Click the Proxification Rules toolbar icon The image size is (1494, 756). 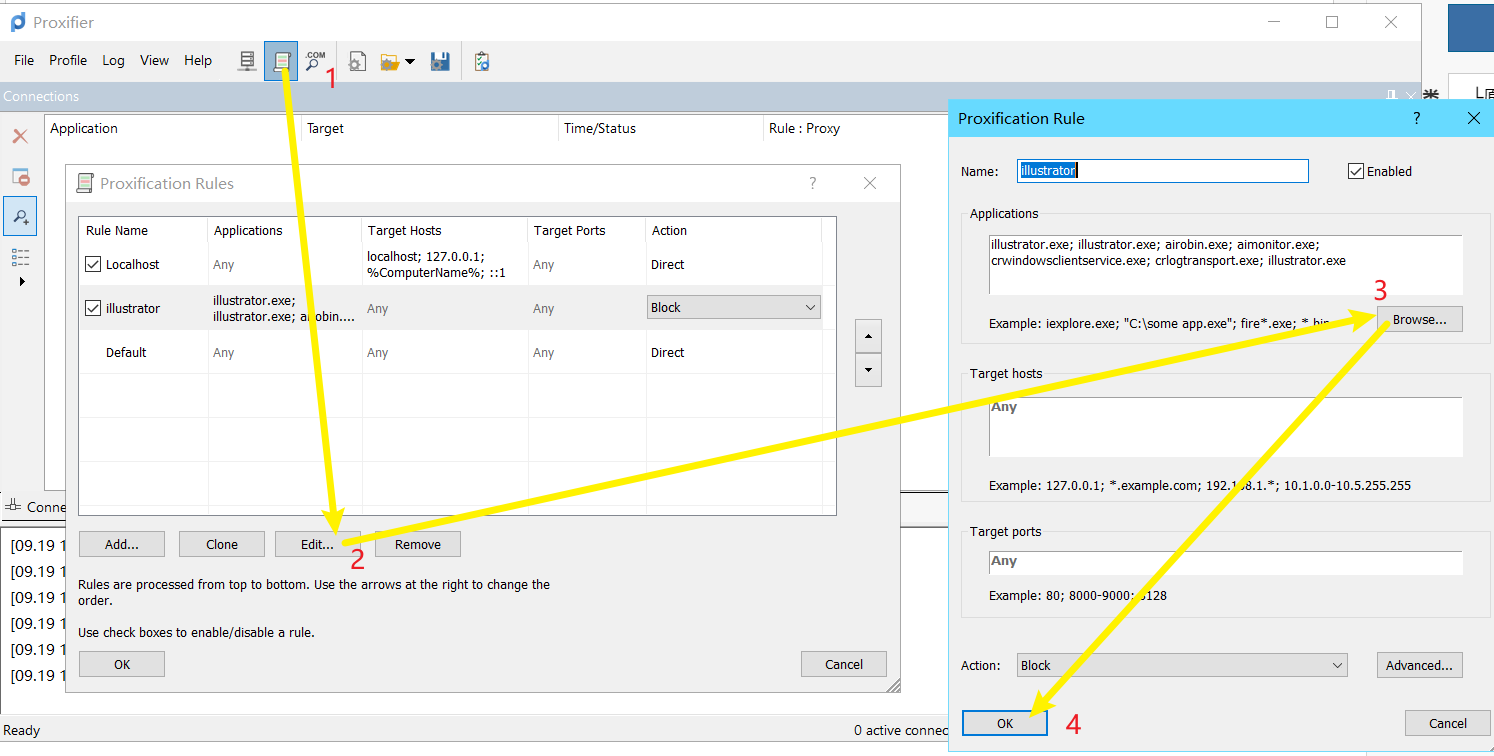(x=281, y=61)
